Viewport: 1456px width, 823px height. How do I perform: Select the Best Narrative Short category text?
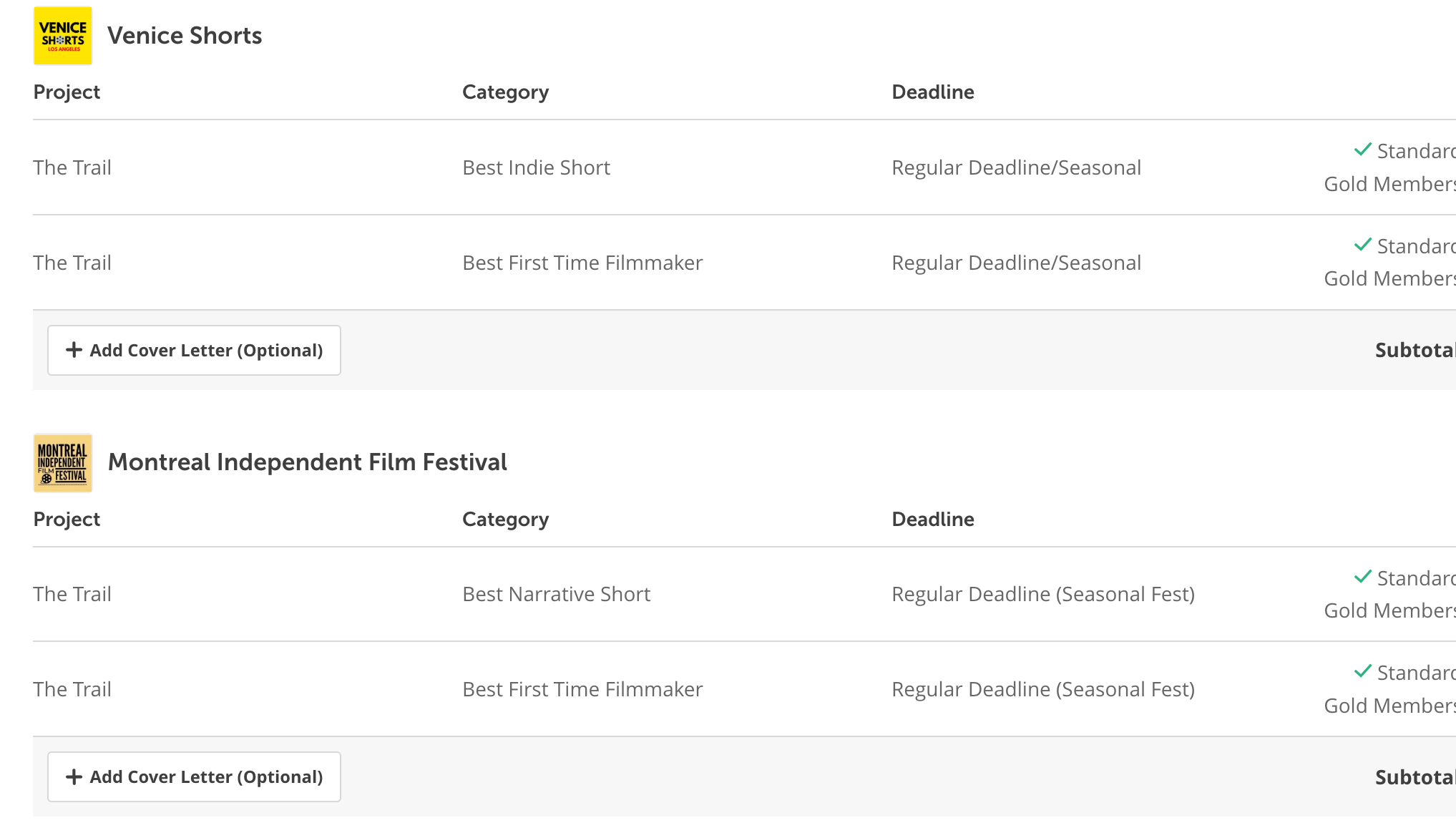[x=556, y=594]
